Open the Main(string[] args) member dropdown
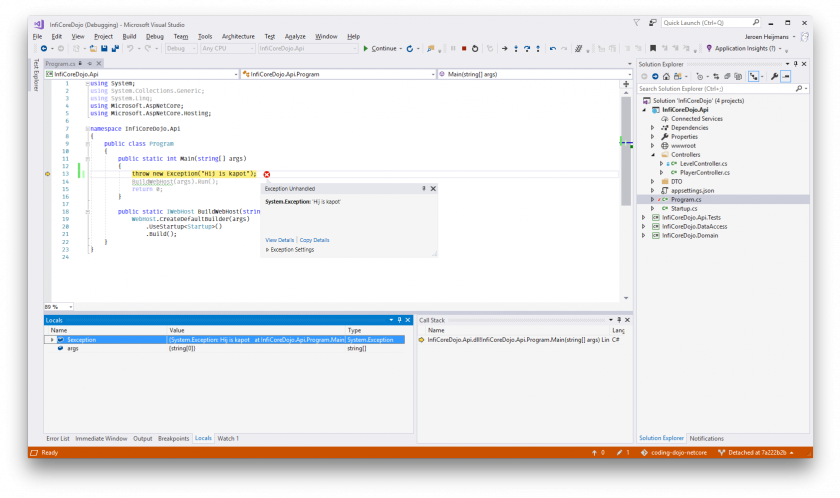The image size is (840, 498). [x=535, y=74]
